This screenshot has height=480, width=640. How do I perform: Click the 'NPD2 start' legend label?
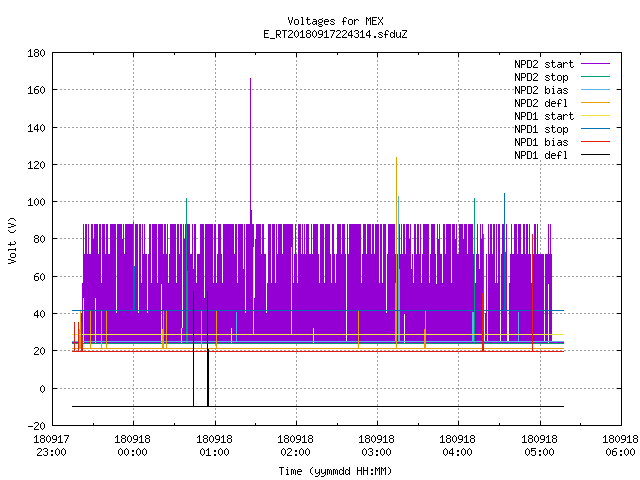(544, 64)
